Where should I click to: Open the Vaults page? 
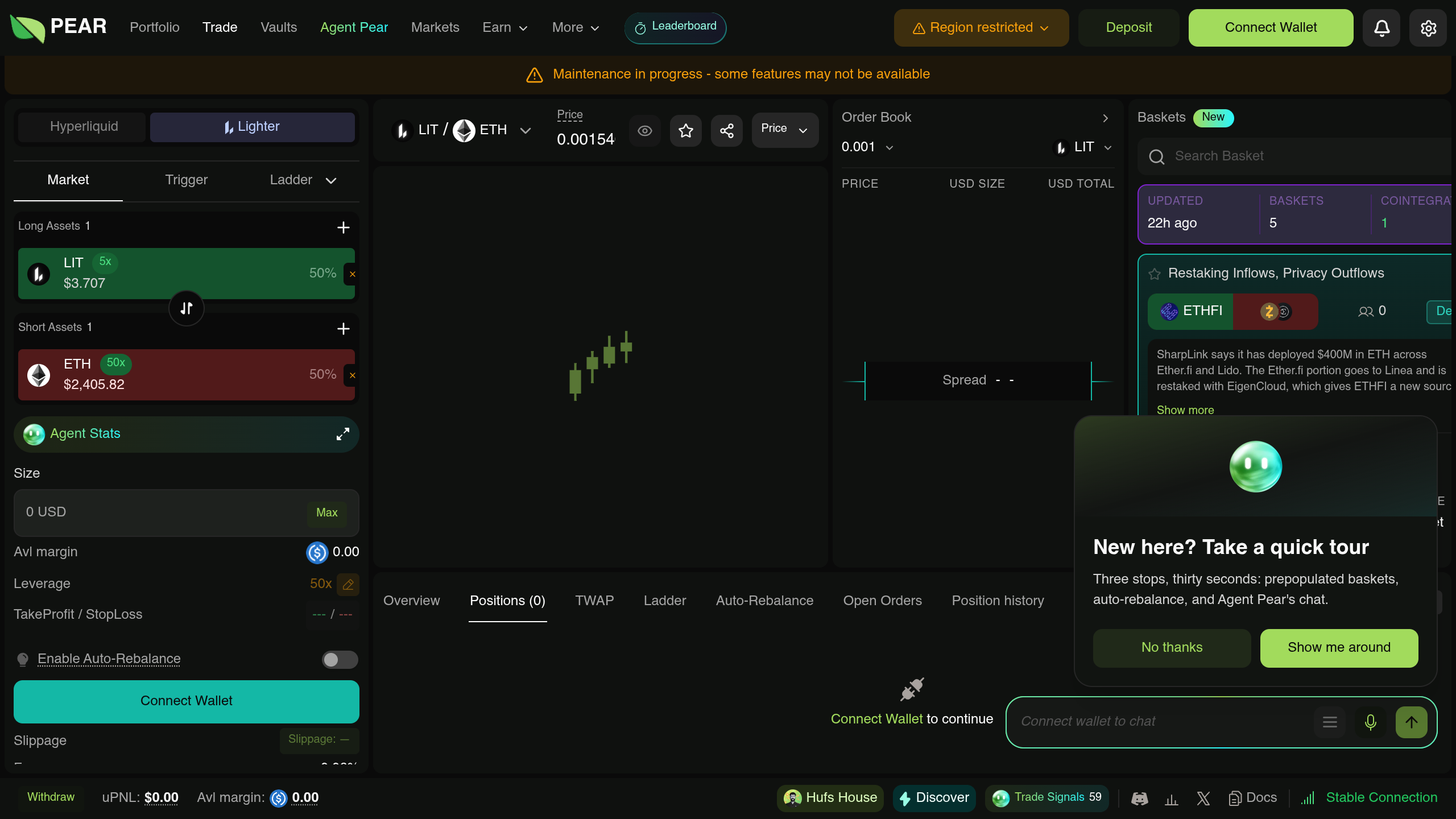click(279, 27)
